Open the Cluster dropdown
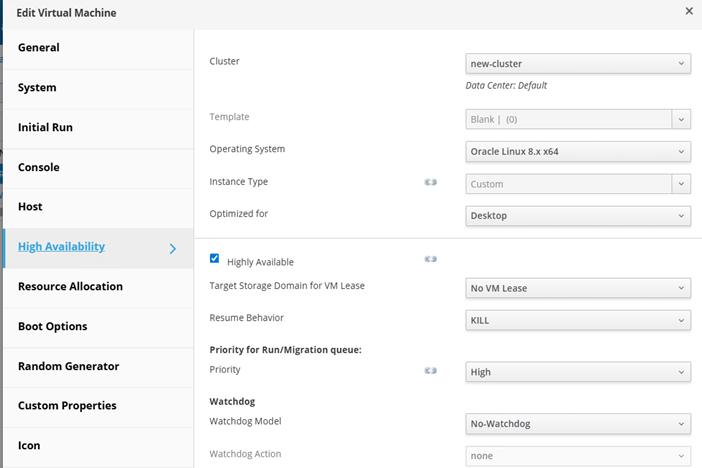 (x=578, y=63)
